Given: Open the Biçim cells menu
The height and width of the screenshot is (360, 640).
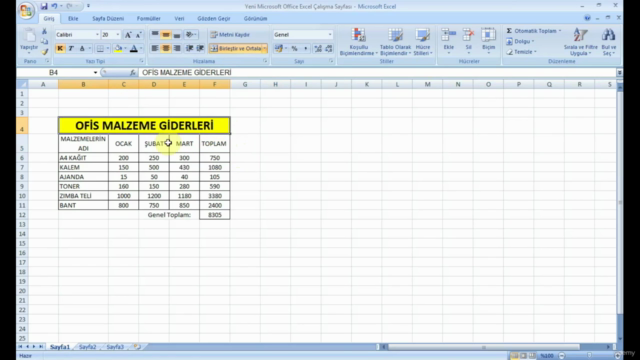Looking at the screenshot, I should (x=488, y=42).
